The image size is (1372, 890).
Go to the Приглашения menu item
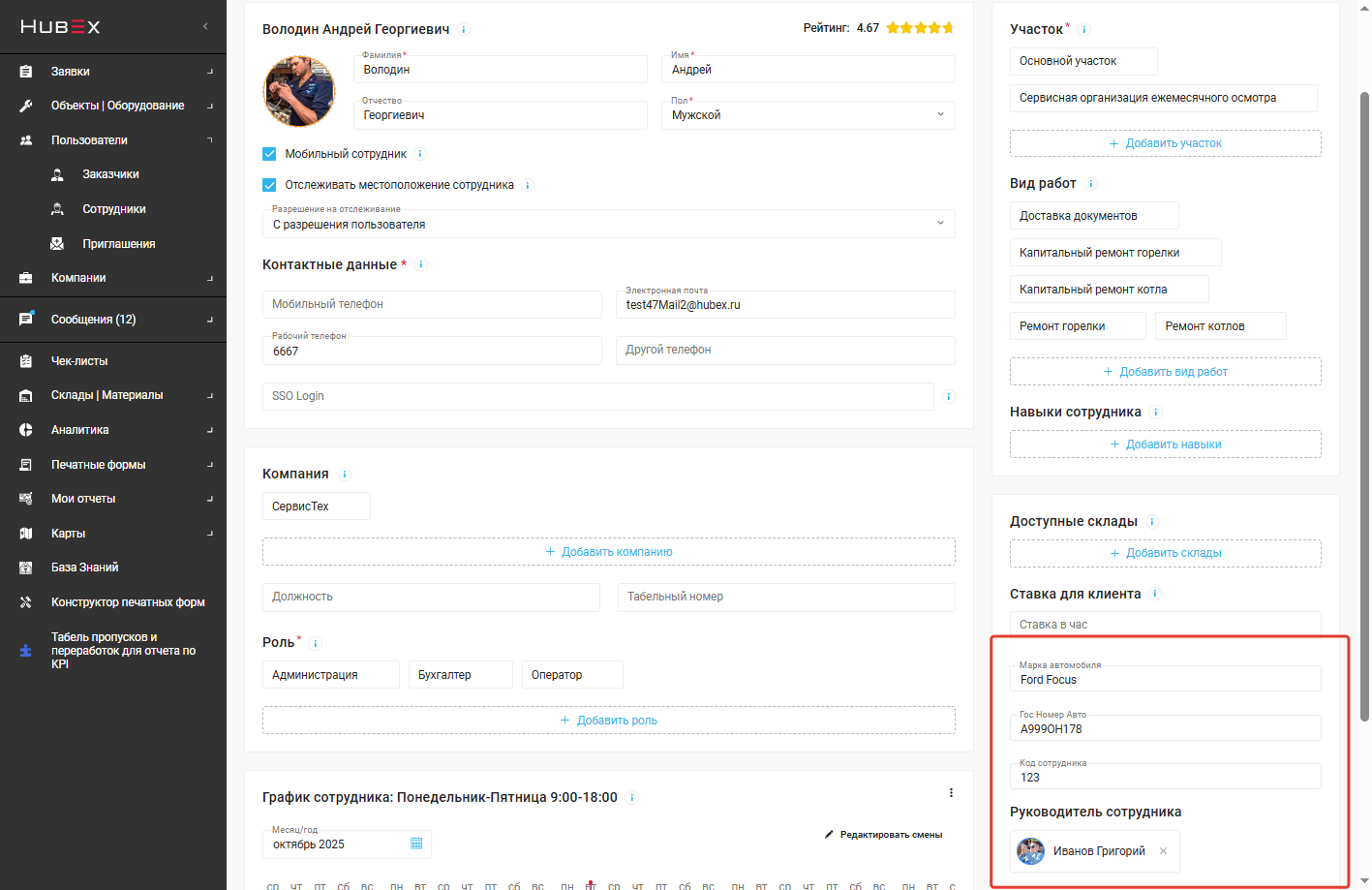(118, 244)
